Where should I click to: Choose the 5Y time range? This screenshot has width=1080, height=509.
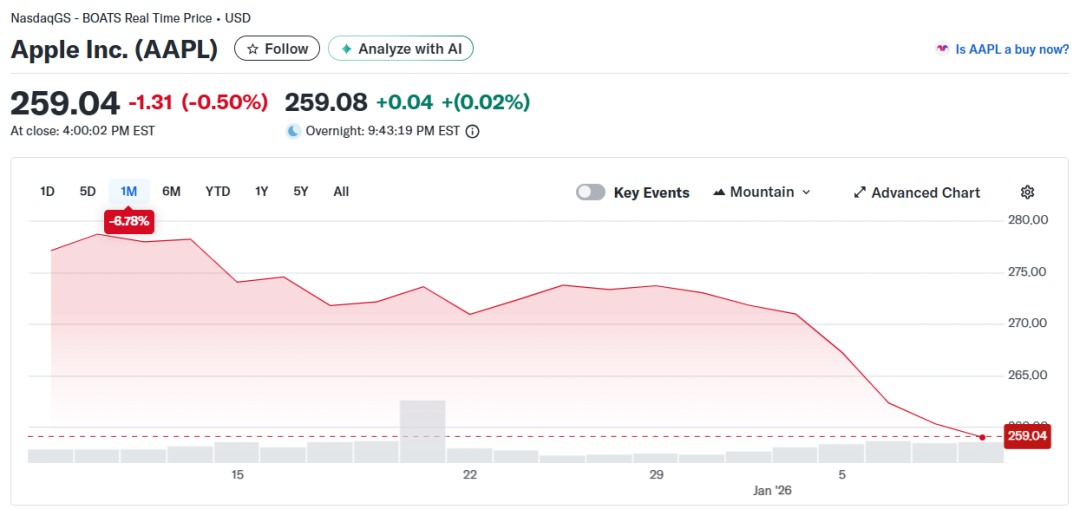point(301,191)
